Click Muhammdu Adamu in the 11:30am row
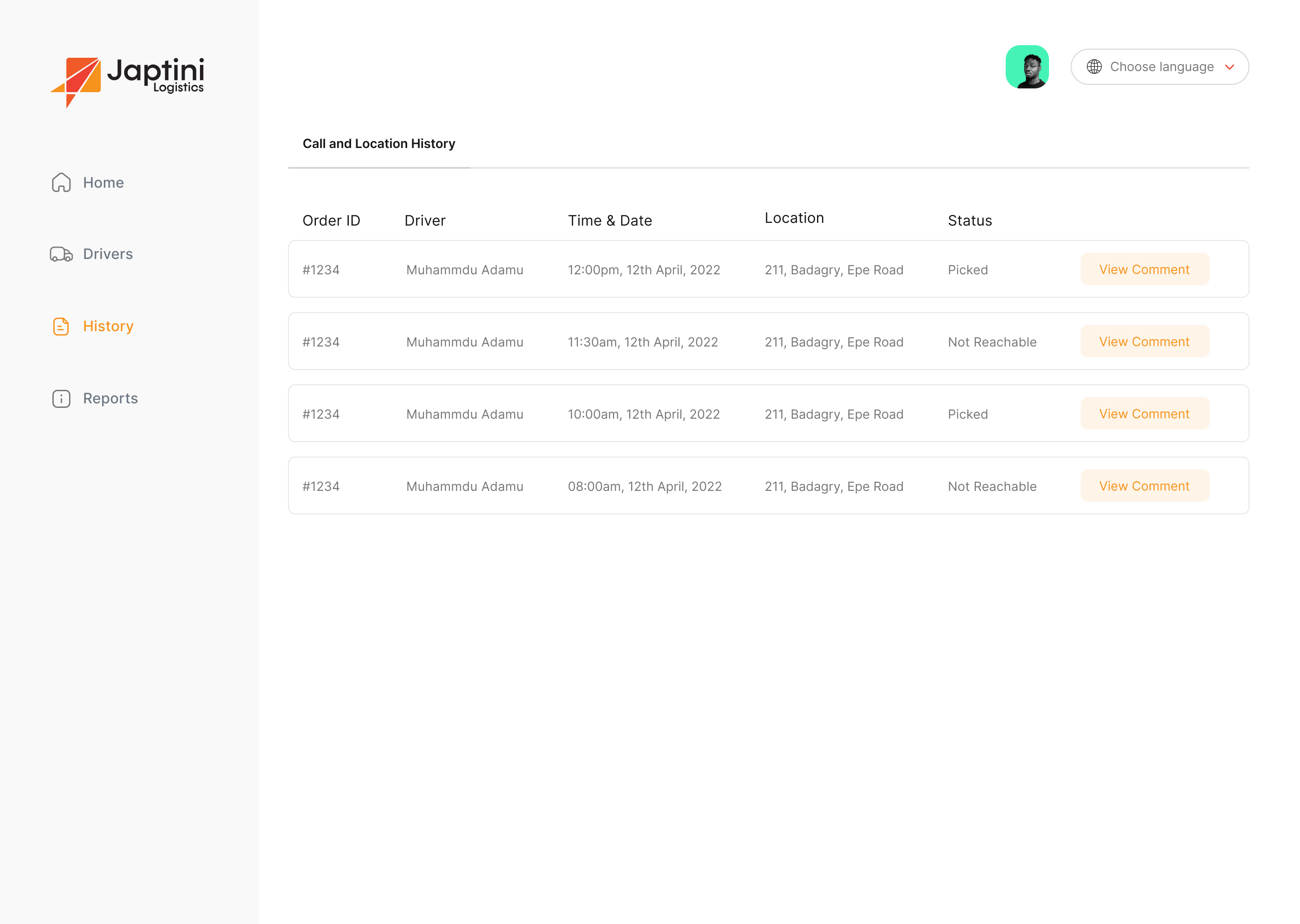This screenshot has width=1300, height=924. tap(464, 342)
